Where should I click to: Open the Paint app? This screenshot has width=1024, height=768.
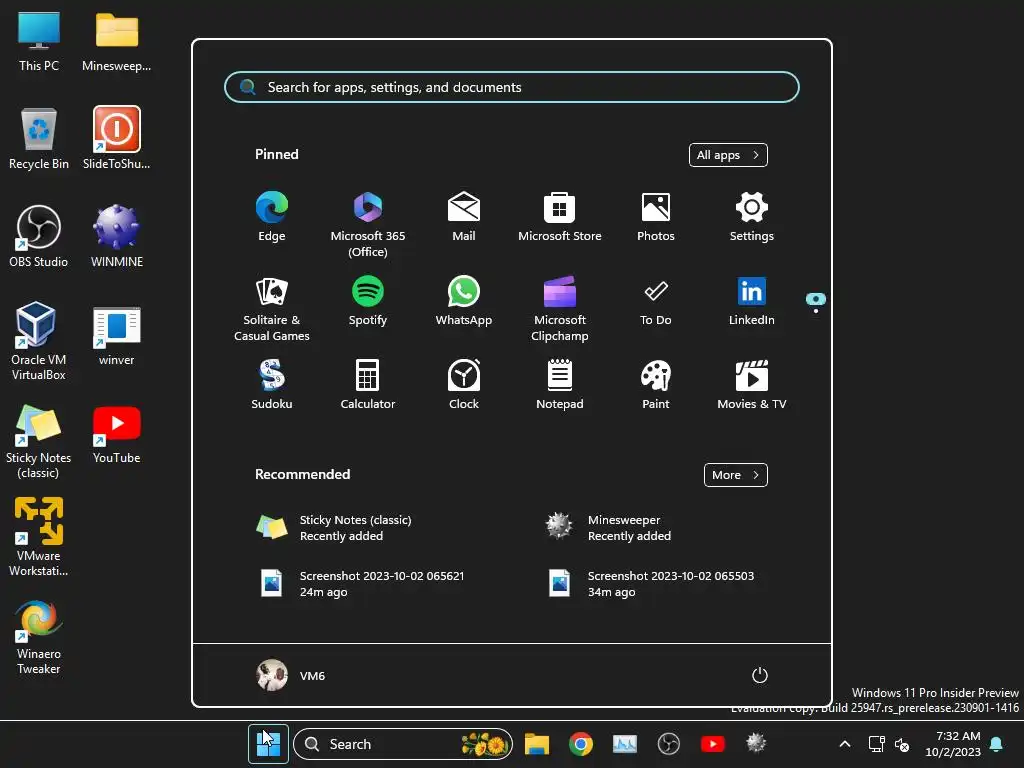click(656, 385)
